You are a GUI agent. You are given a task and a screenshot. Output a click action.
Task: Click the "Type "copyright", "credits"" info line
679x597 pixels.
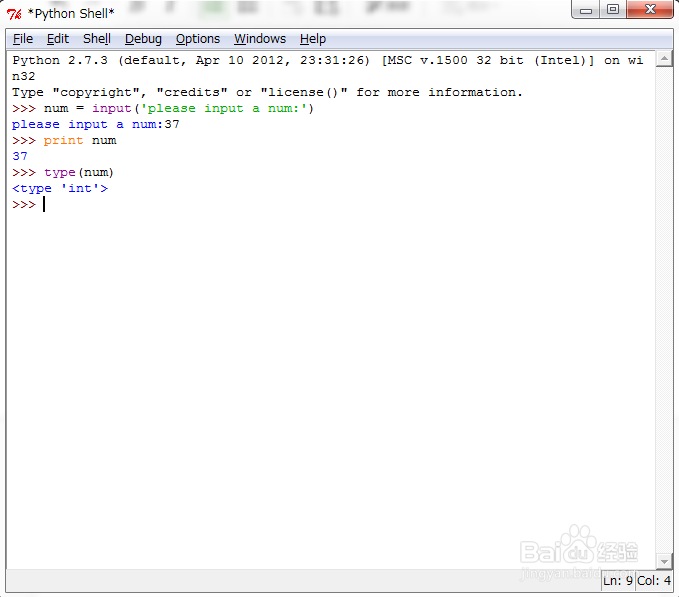pyautogui.click(x=267, y=93)
